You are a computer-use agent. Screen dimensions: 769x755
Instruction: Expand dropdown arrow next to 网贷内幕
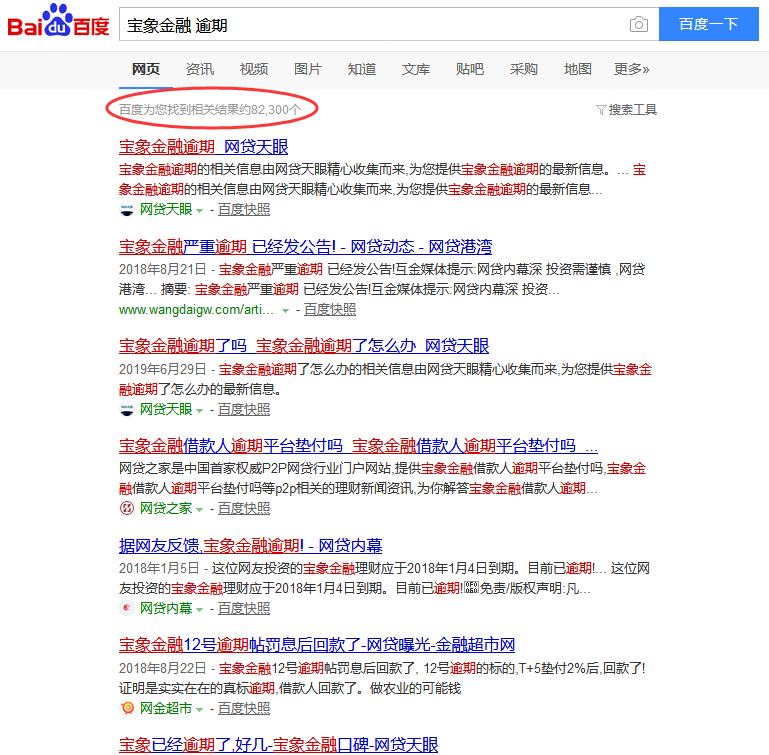click(x=200, y=610)
